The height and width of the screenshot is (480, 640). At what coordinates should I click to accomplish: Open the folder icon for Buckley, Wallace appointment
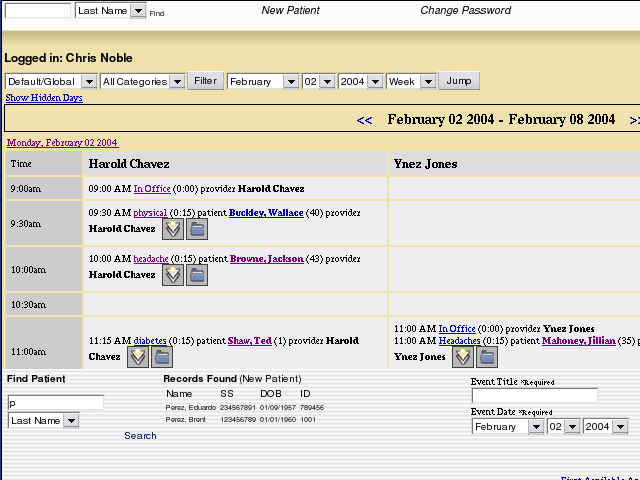click(197, 229)
